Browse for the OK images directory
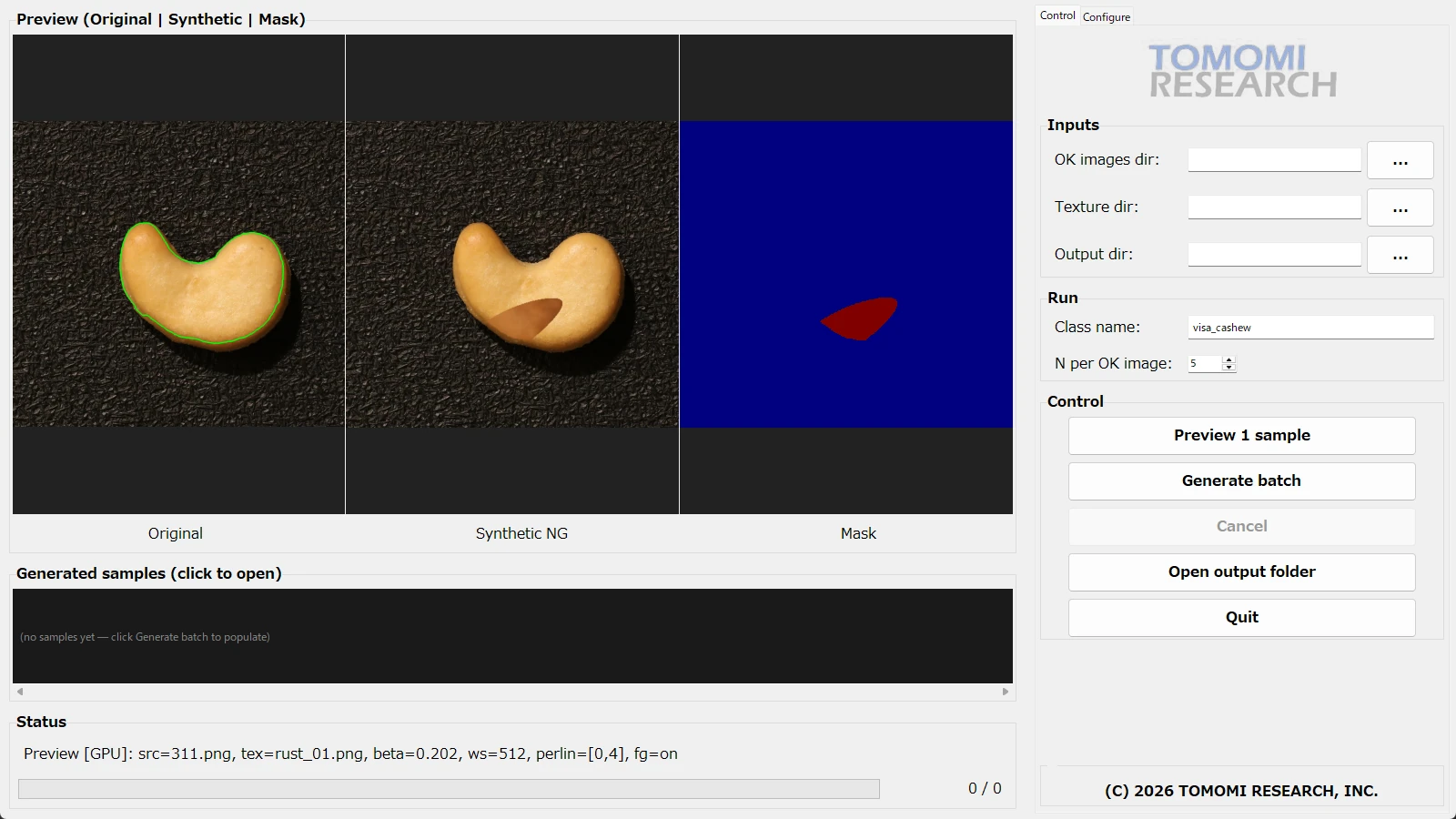Image resolution: width=1456 pixels, height=819 pixels. click(1400, 160)
